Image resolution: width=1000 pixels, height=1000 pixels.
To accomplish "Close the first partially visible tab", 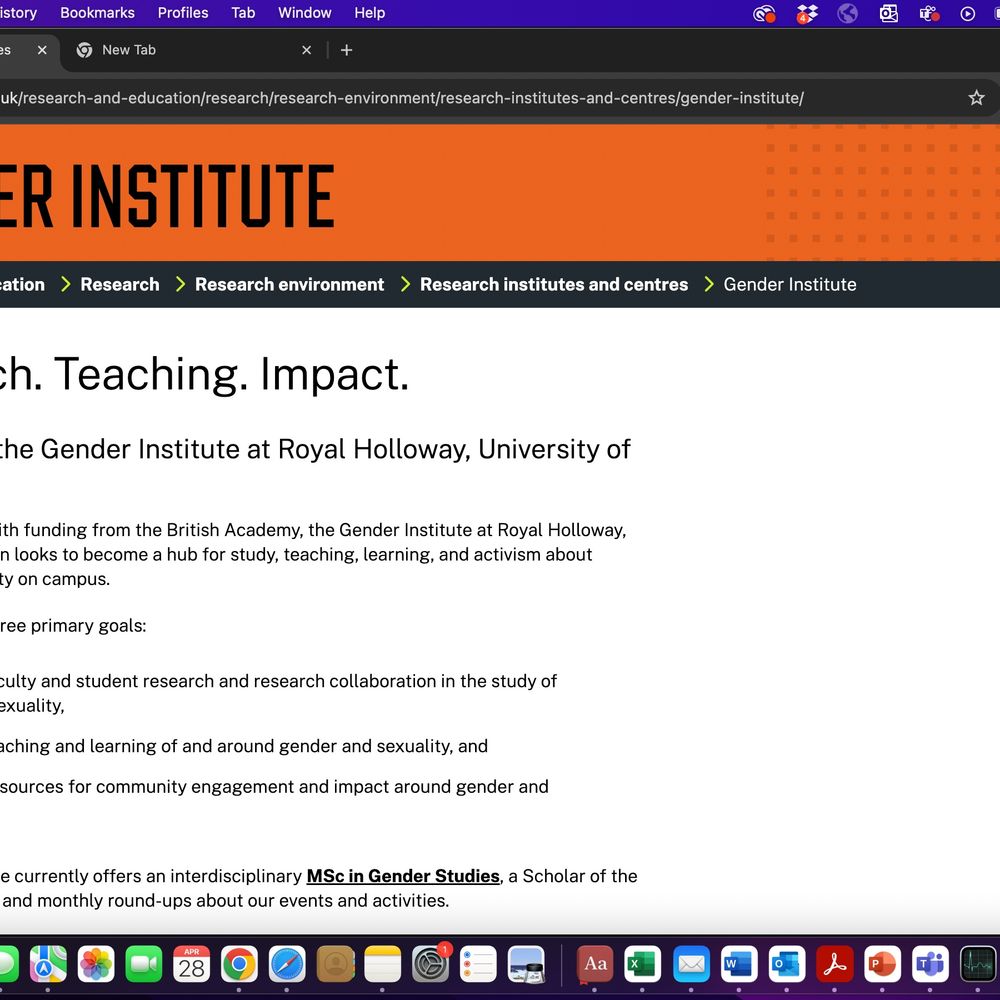I will [42, 50].
